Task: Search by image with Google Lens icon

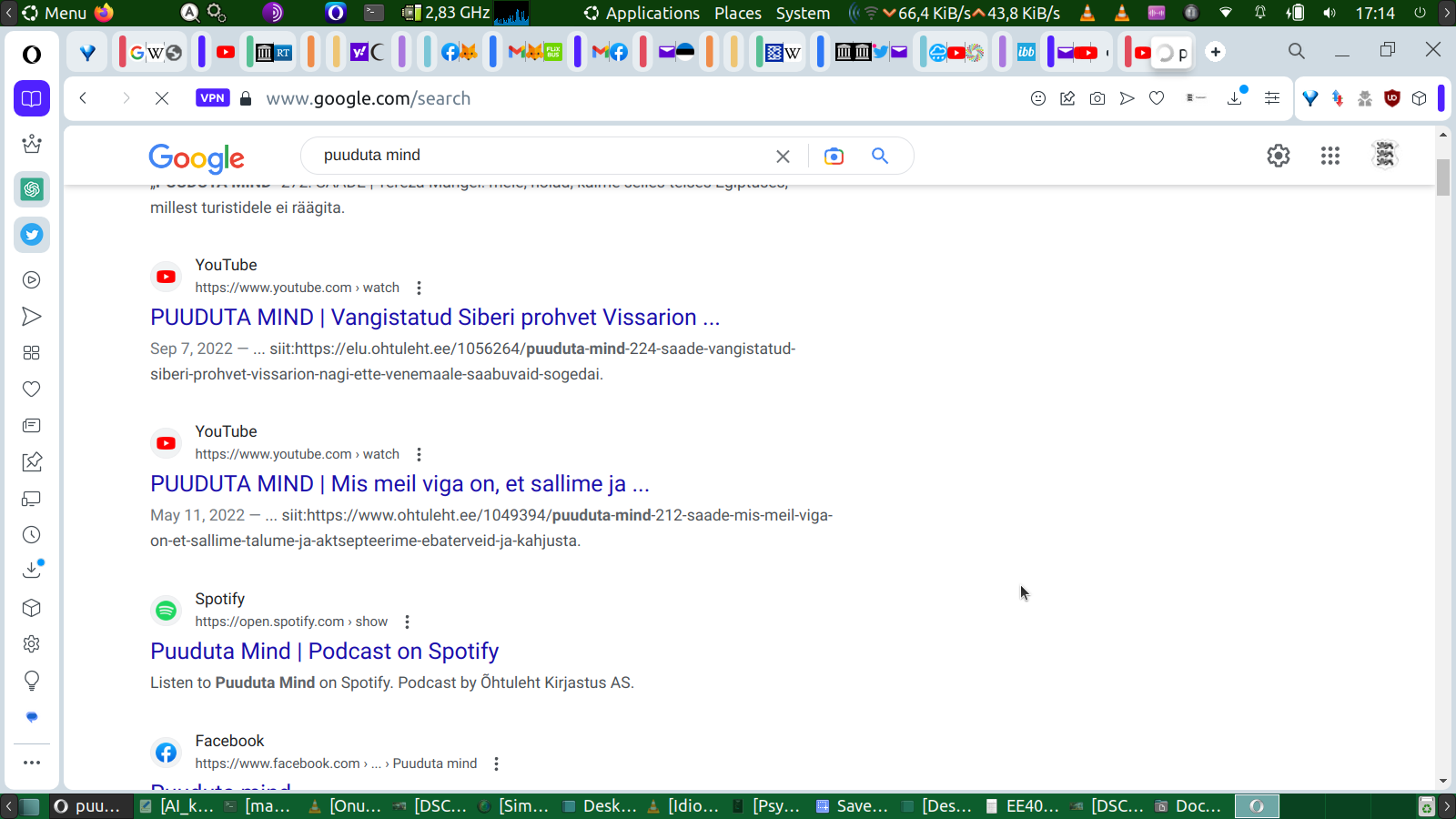Action: (x=834, y=156)
